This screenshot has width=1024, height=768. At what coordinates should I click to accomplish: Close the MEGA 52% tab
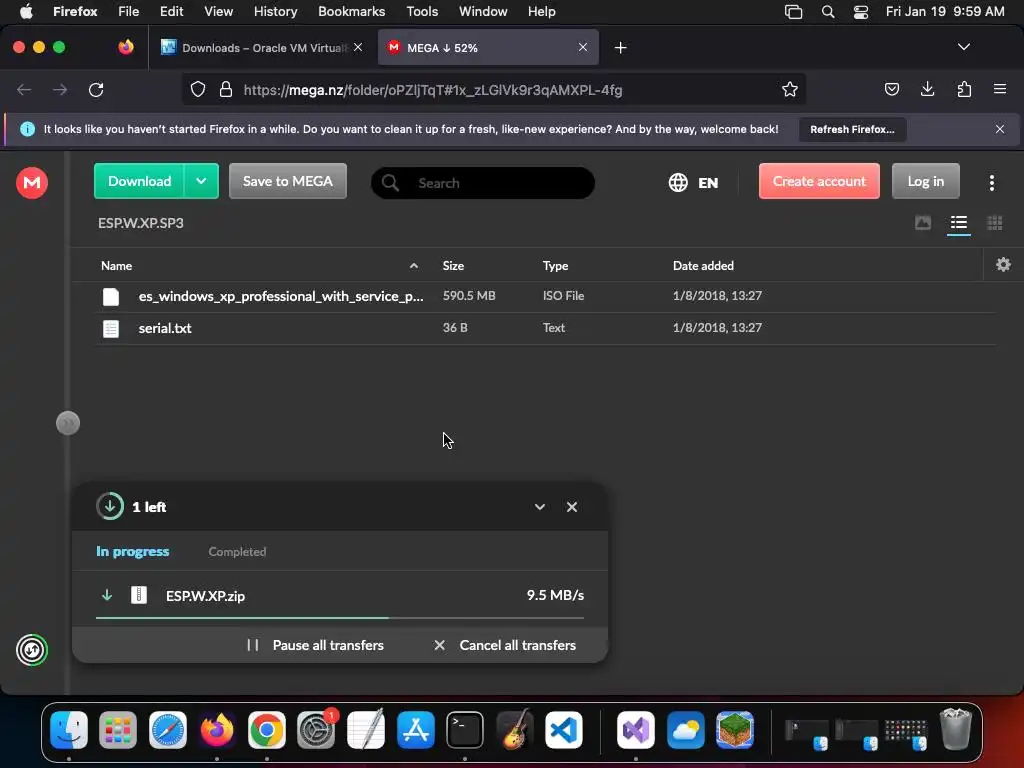click(583, 48)
